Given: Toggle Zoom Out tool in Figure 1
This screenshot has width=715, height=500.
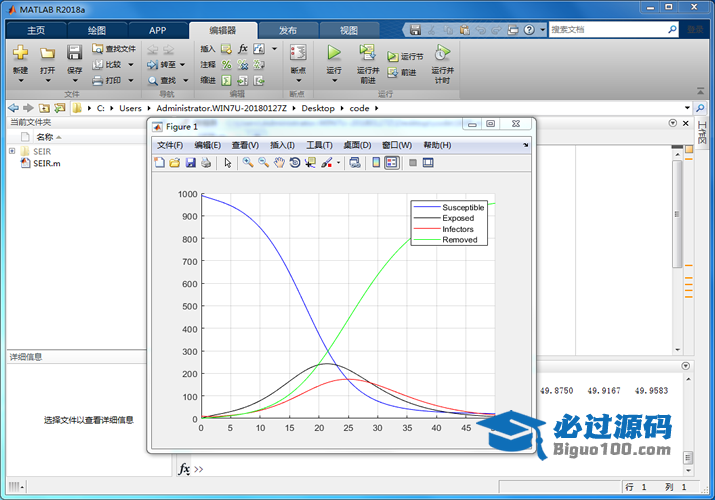Looking at the screenshot, I should click(x=264, y=163).
